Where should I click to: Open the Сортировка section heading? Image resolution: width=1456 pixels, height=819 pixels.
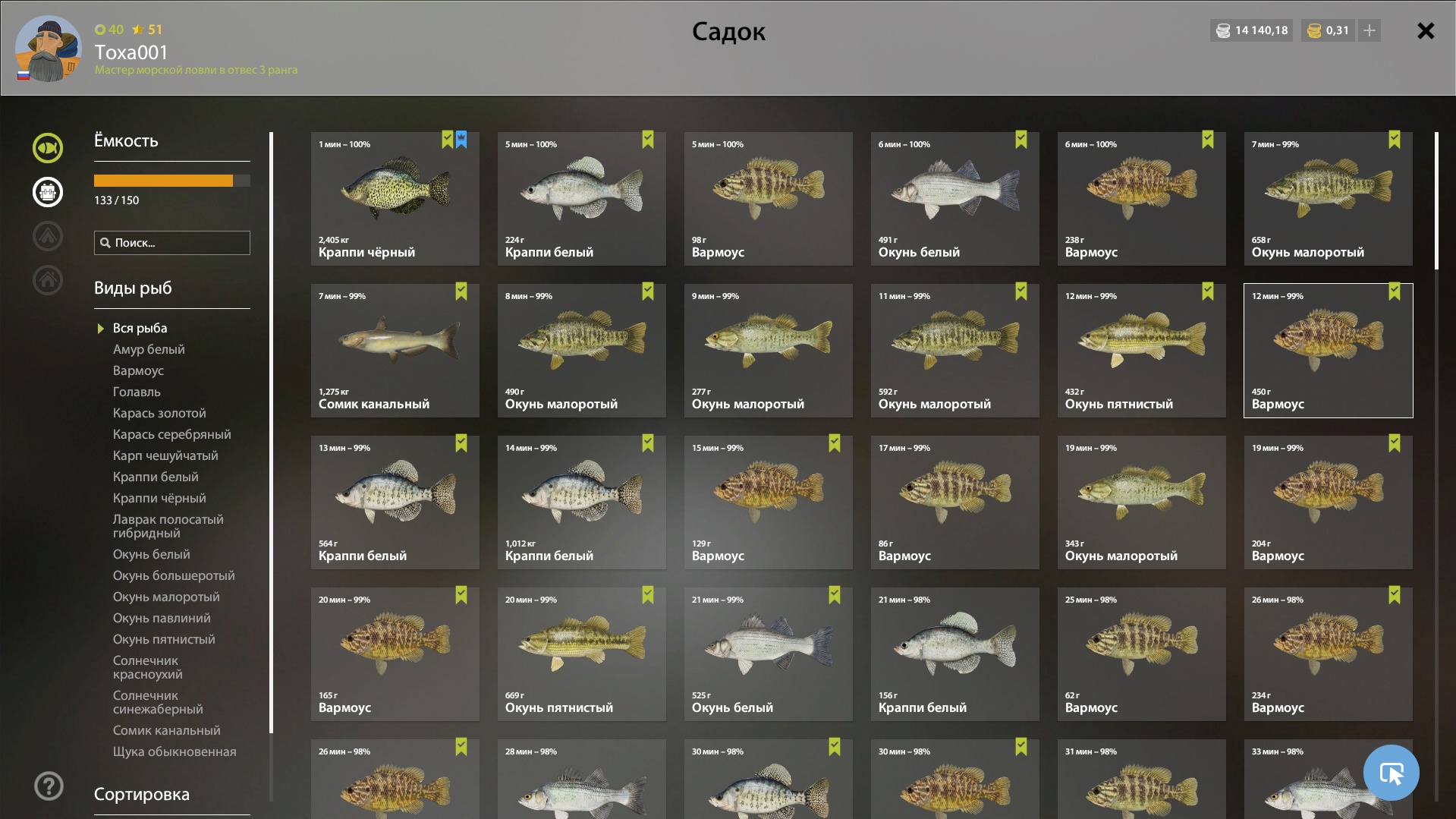tap(142, 794)
